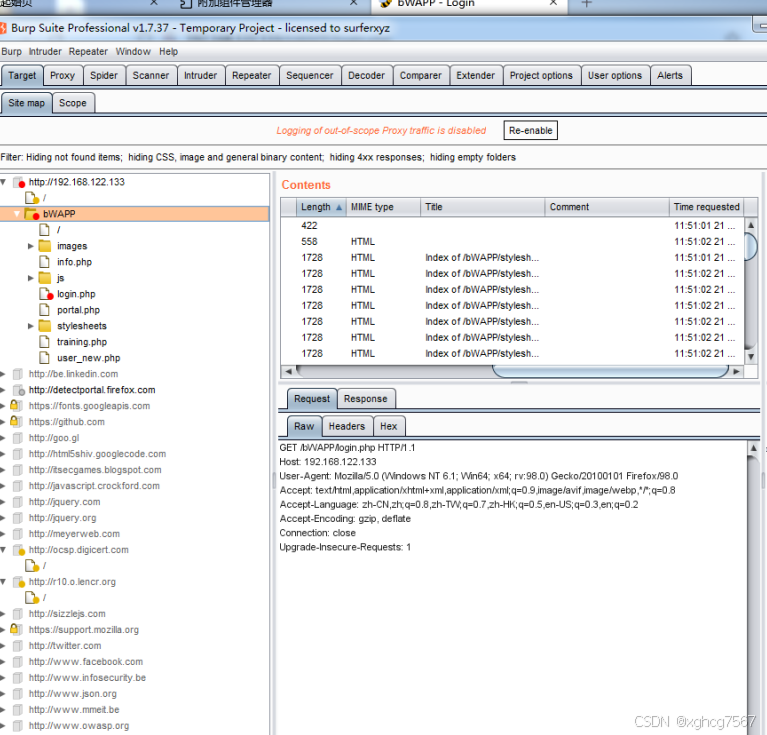This screenshot has width=767, height=735.
Task: Click the Re-enable button
Action: pyautogui.click(x=530, y=131)
